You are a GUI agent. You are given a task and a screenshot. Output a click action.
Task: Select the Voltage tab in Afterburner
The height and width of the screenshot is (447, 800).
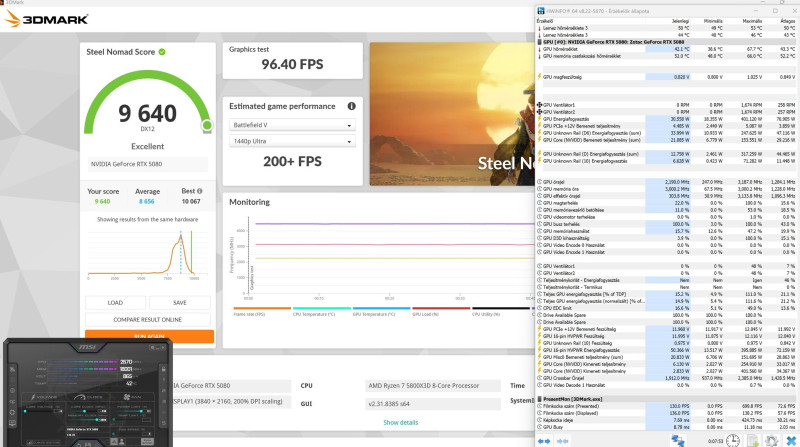coord(44,397)
